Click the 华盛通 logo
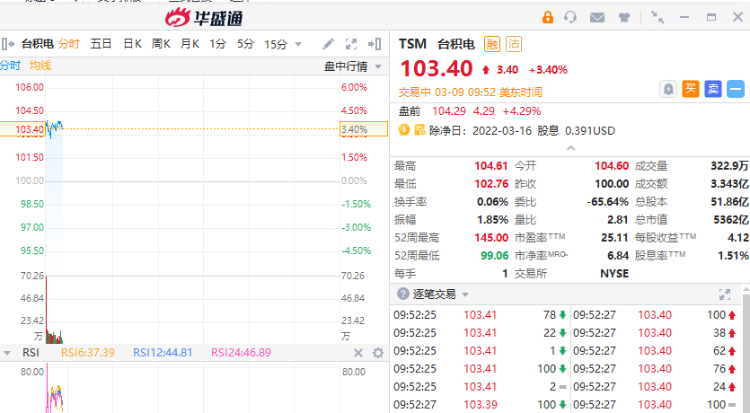Screen dimensions: 750x413 [x=204, y=18]
